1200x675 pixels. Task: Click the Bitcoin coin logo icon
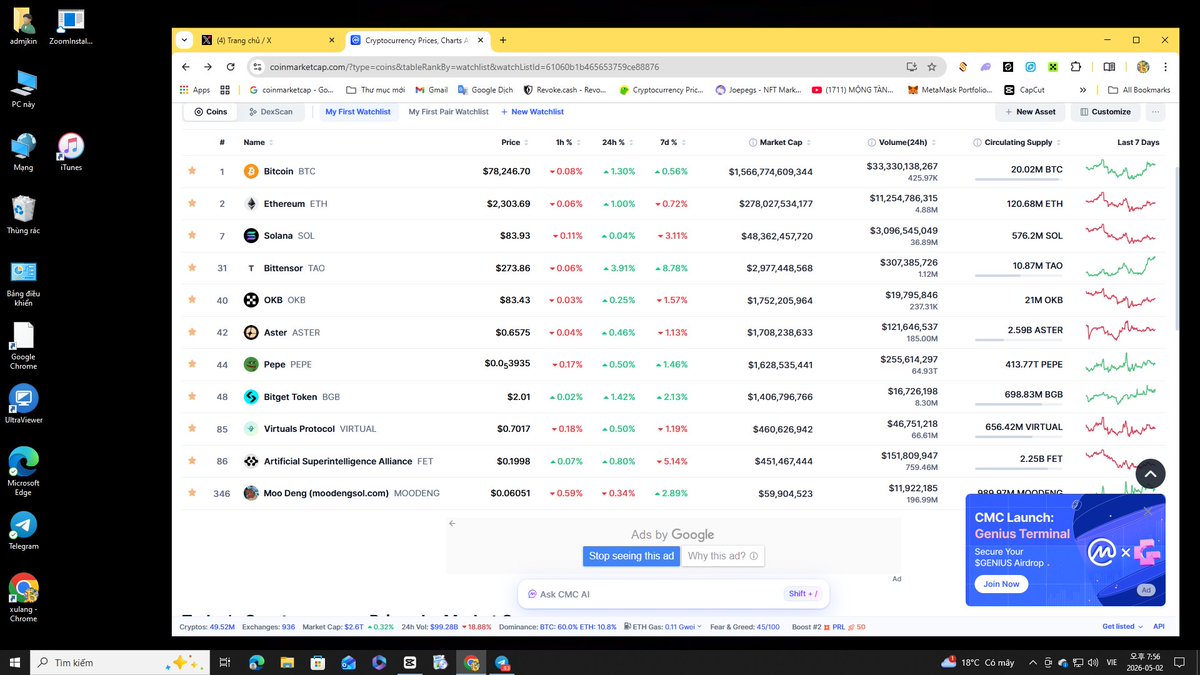pos(251,171)
